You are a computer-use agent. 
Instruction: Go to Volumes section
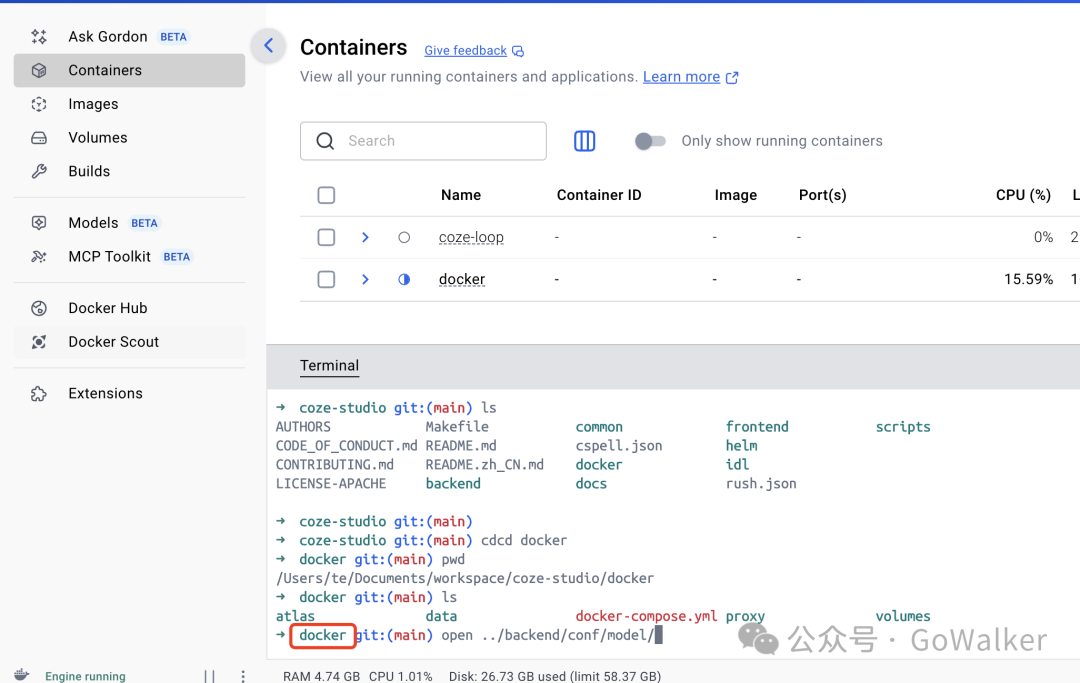[98, 138]
